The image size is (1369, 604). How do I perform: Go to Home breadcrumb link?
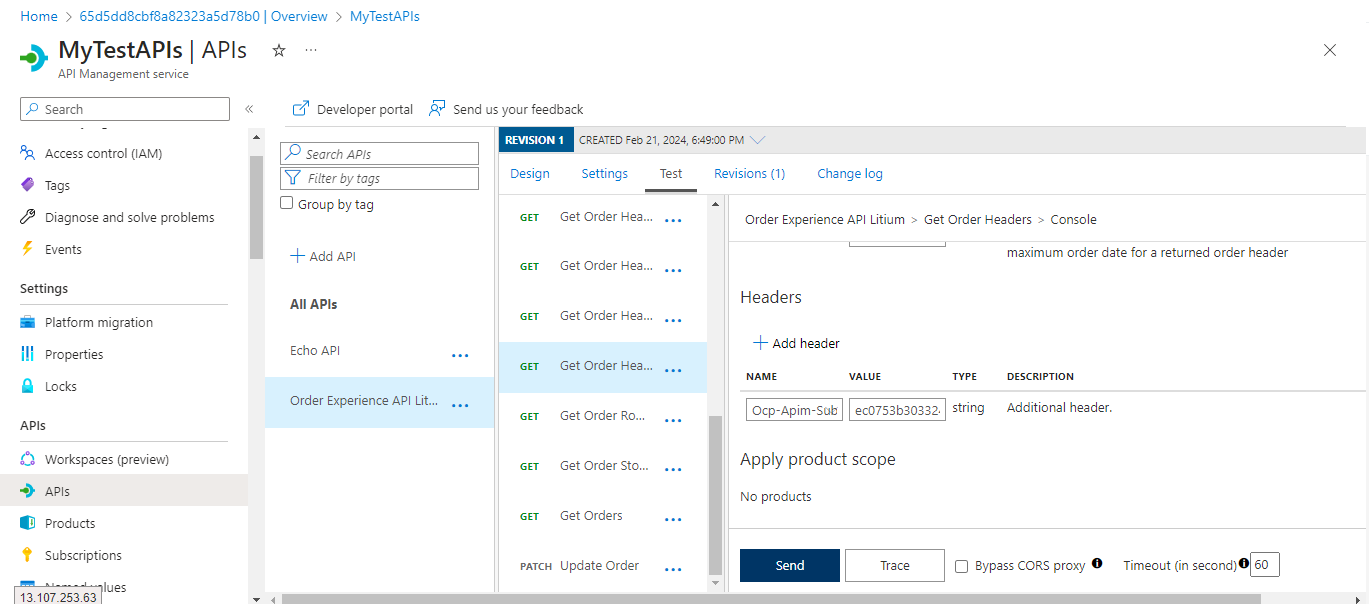[x=39, y=16]
